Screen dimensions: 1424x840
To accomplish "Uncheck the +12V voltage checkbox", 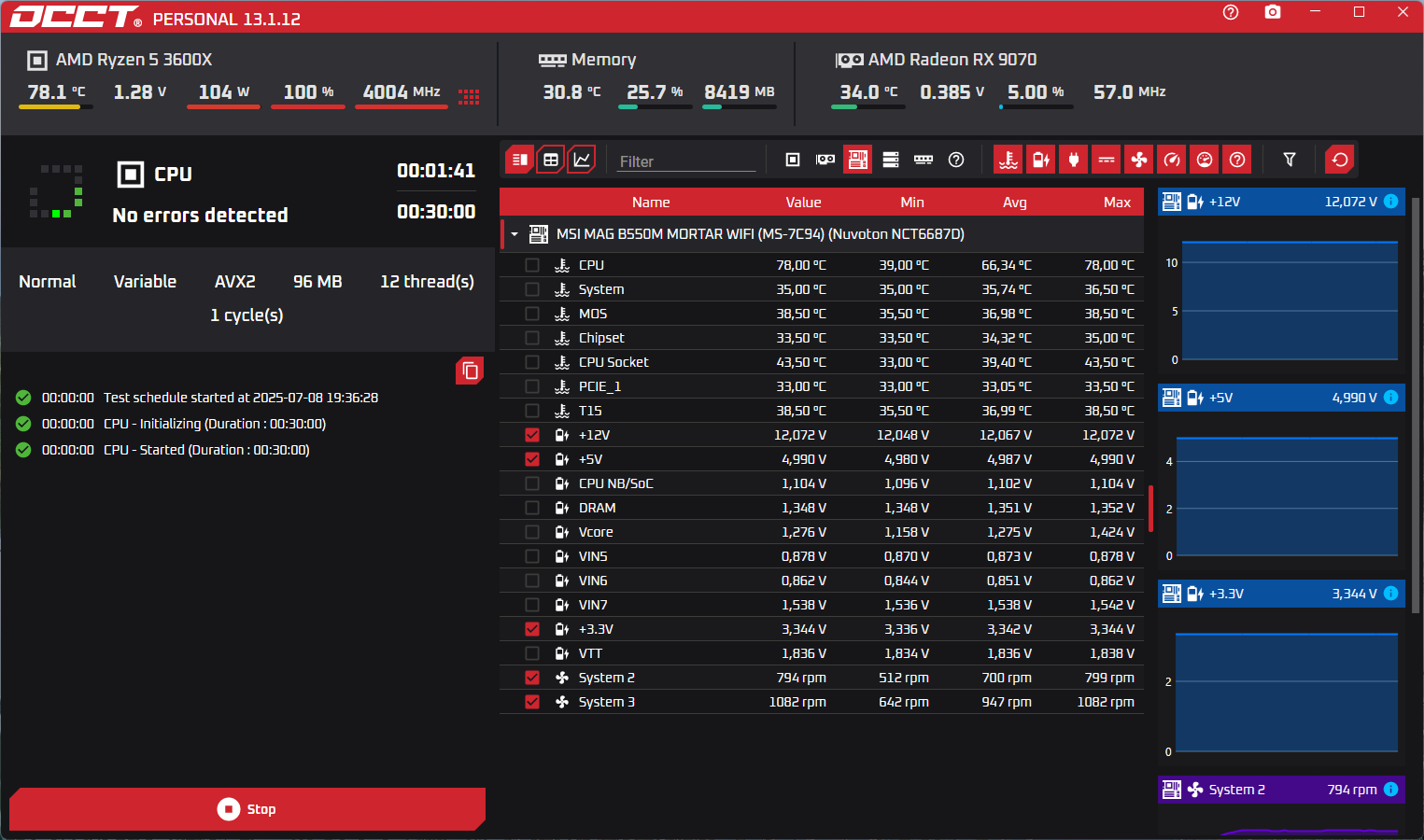I will 532,435.
